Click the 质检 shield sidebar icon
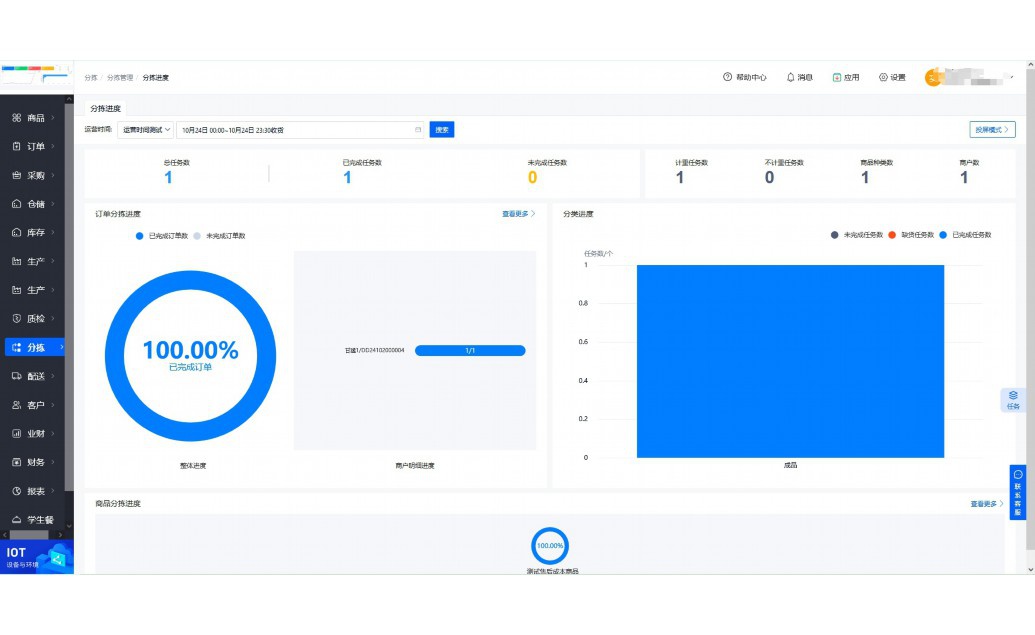Image resolution: width=1035 pixels, height=635 pixels. 17,319
